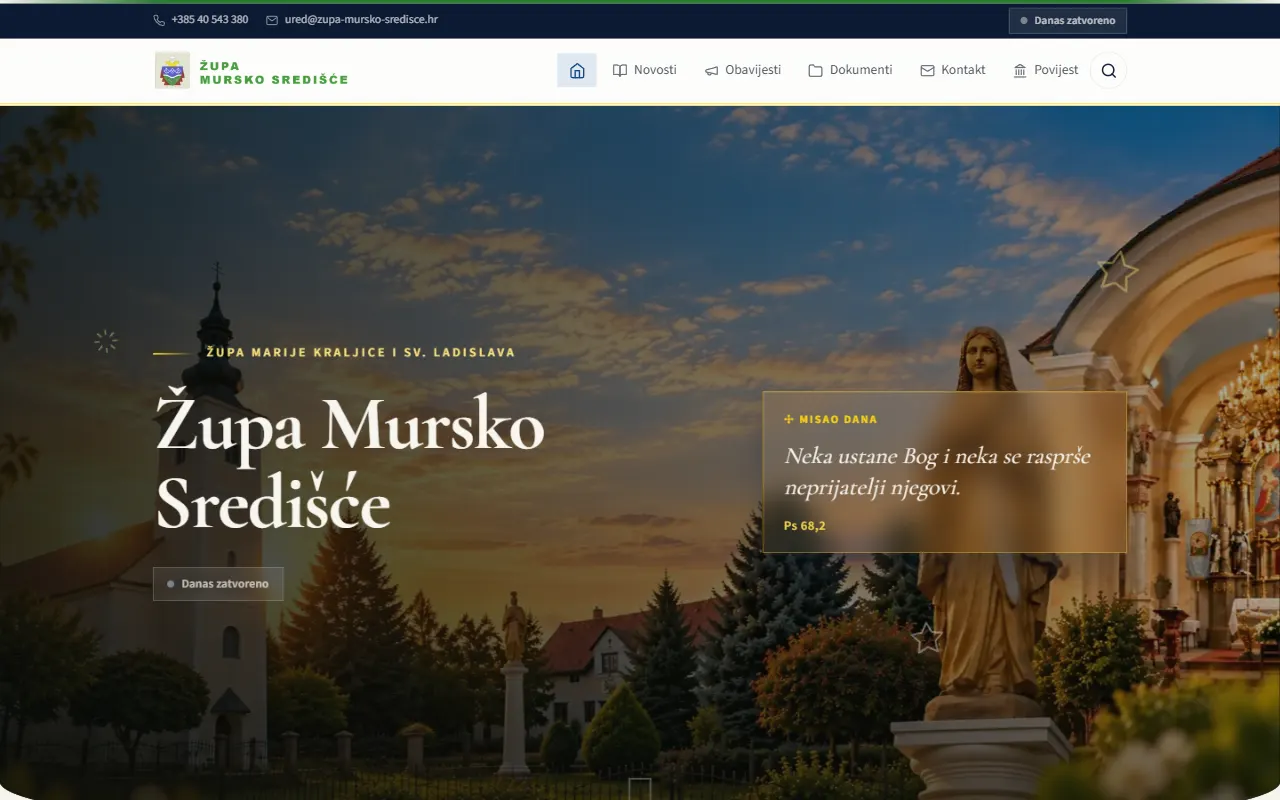Click the envelope icon next to Kontakt
Viewport: 1280px width, 800px height.
click(927, 70)
